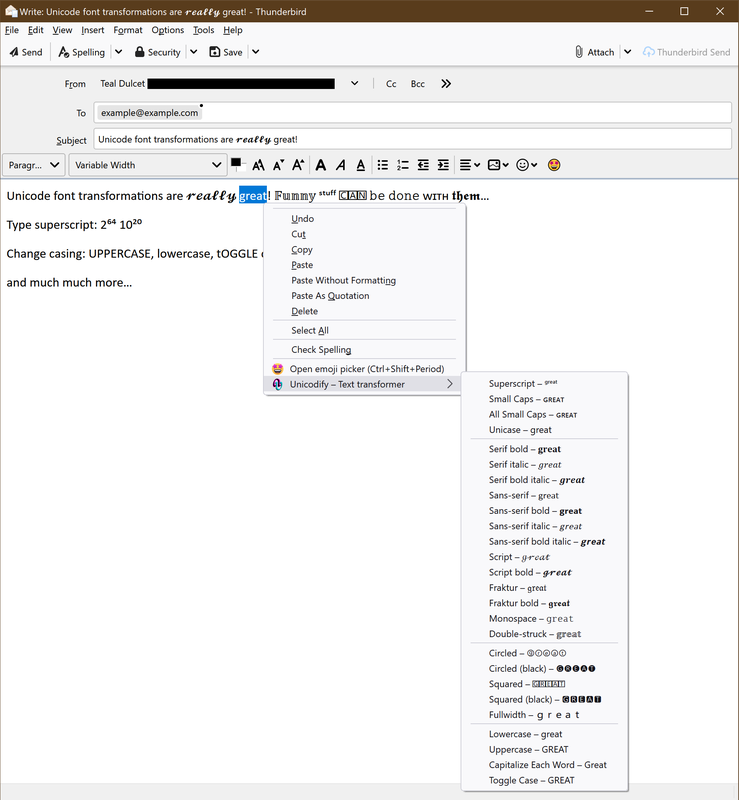Open the Edit menu
The height and width of the screenshot is (800, 739).
click(36, 30)
